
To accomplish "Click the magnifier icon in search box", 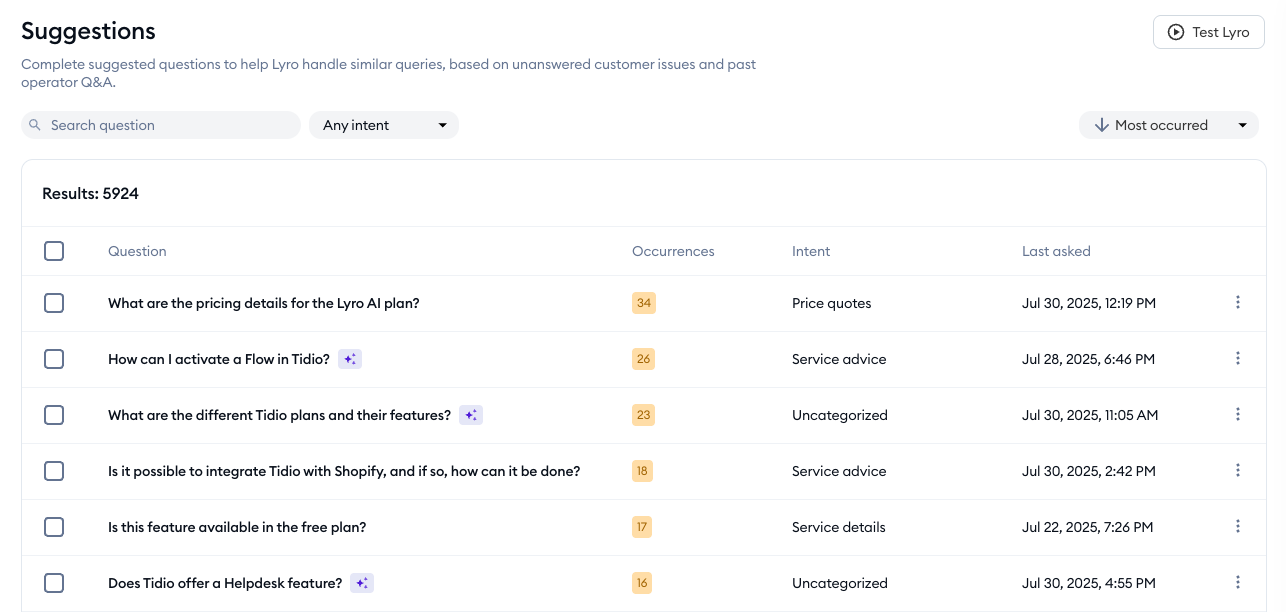I will [x=35, y=125].
